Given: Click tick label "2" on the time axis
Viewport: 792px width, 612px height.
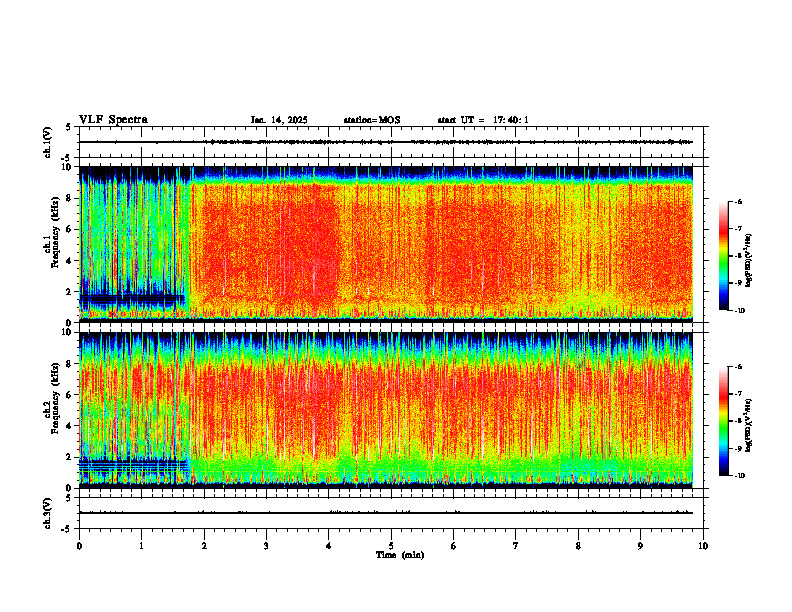Looking at the screenshot, I should coord(204,546).
